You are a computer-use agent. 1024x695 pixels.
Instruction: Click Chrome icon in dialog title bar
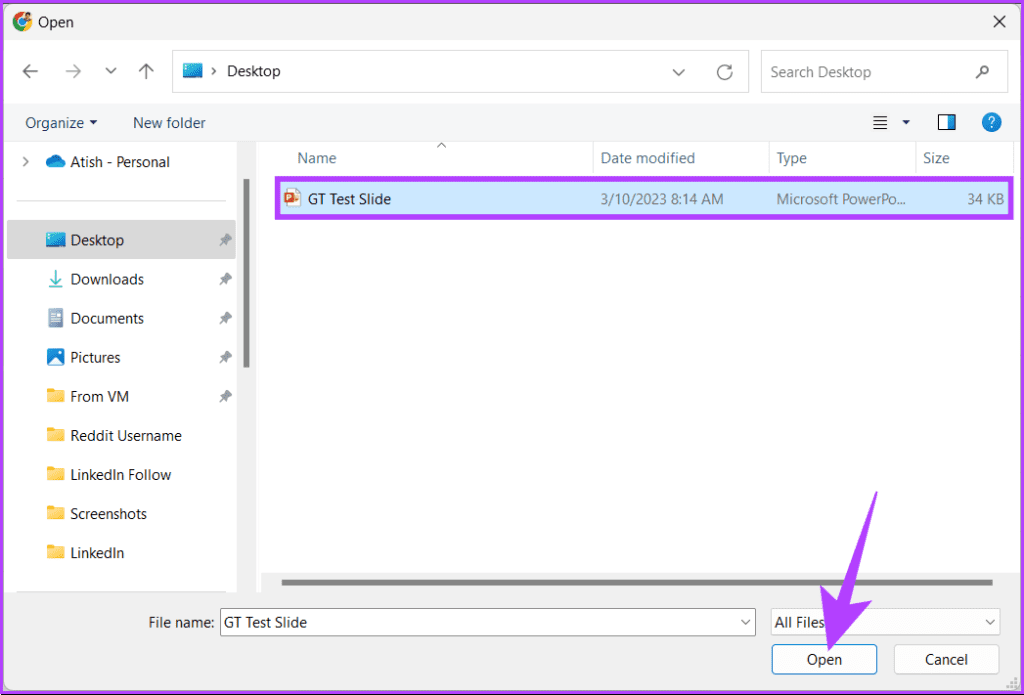point(22,22)
